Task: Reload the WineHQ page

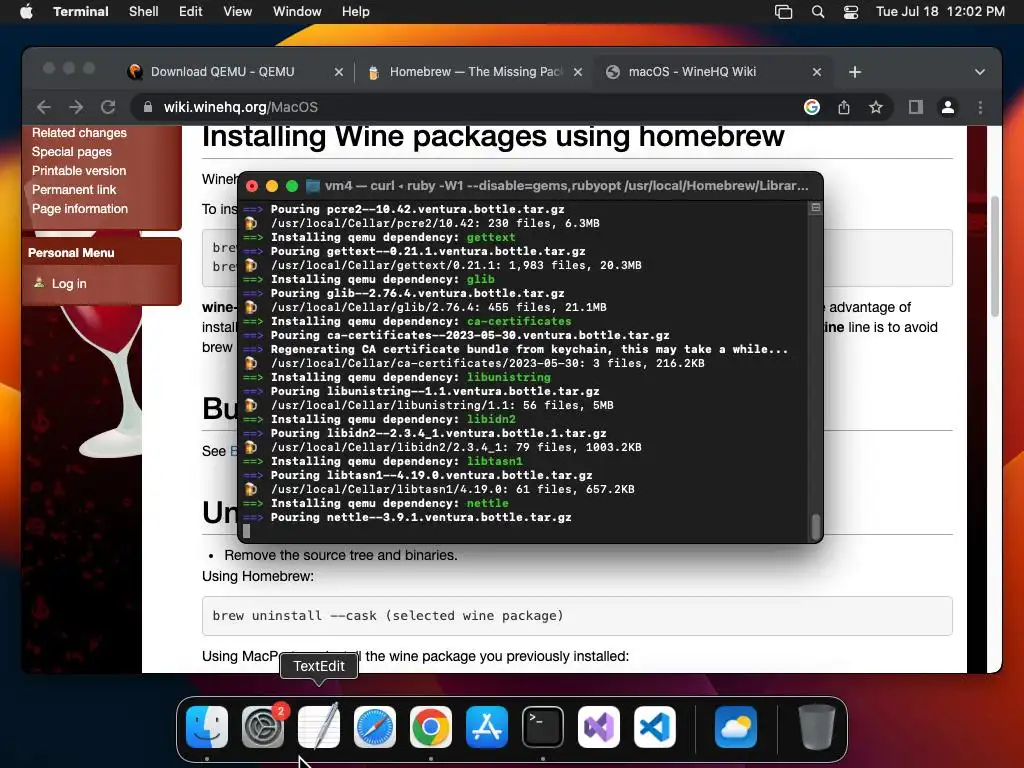Action: click(108, 107)
